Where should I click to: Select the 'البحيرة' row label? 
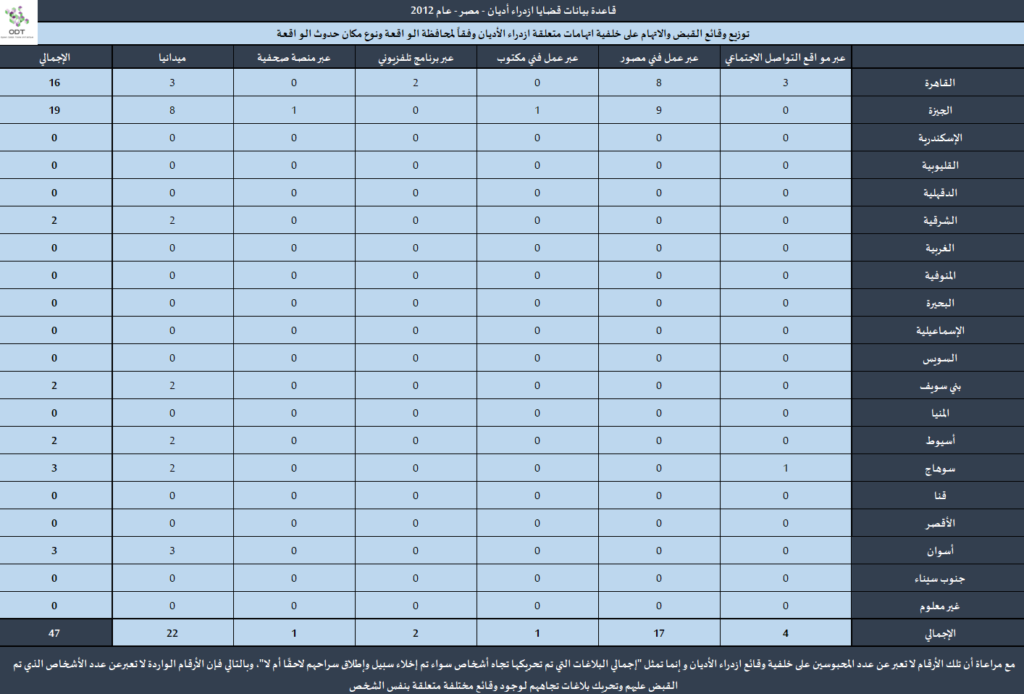[x=940, y=303]
